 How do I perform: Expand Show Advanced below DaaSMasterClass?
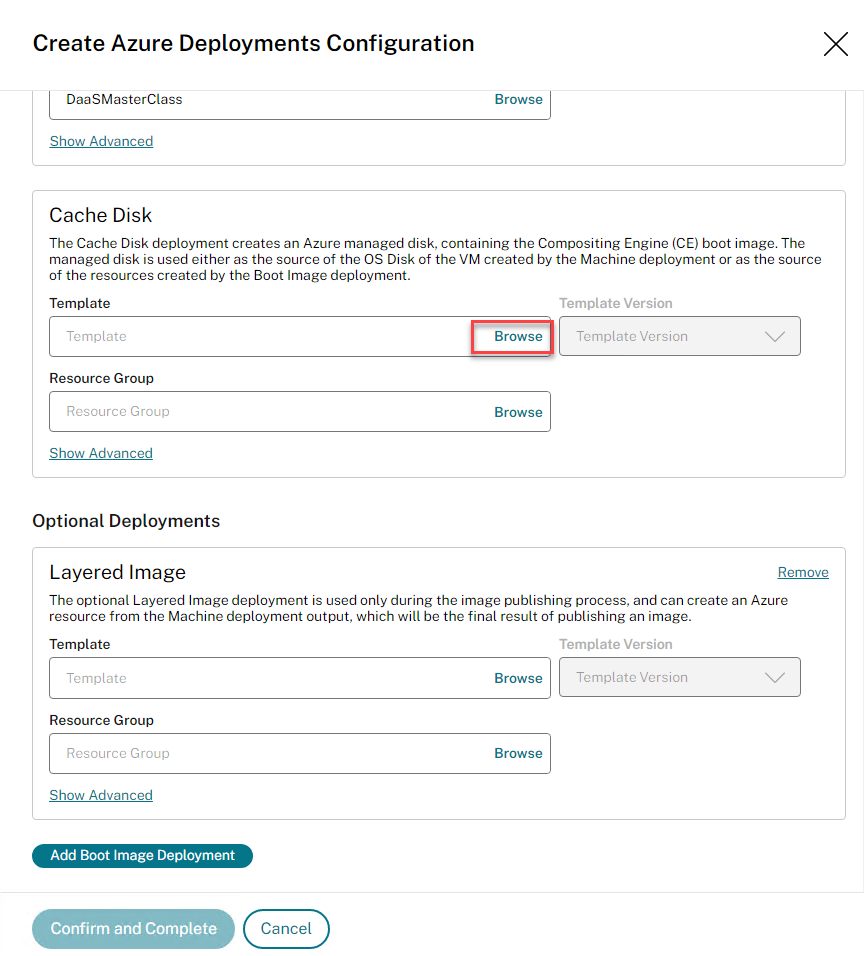101,141
